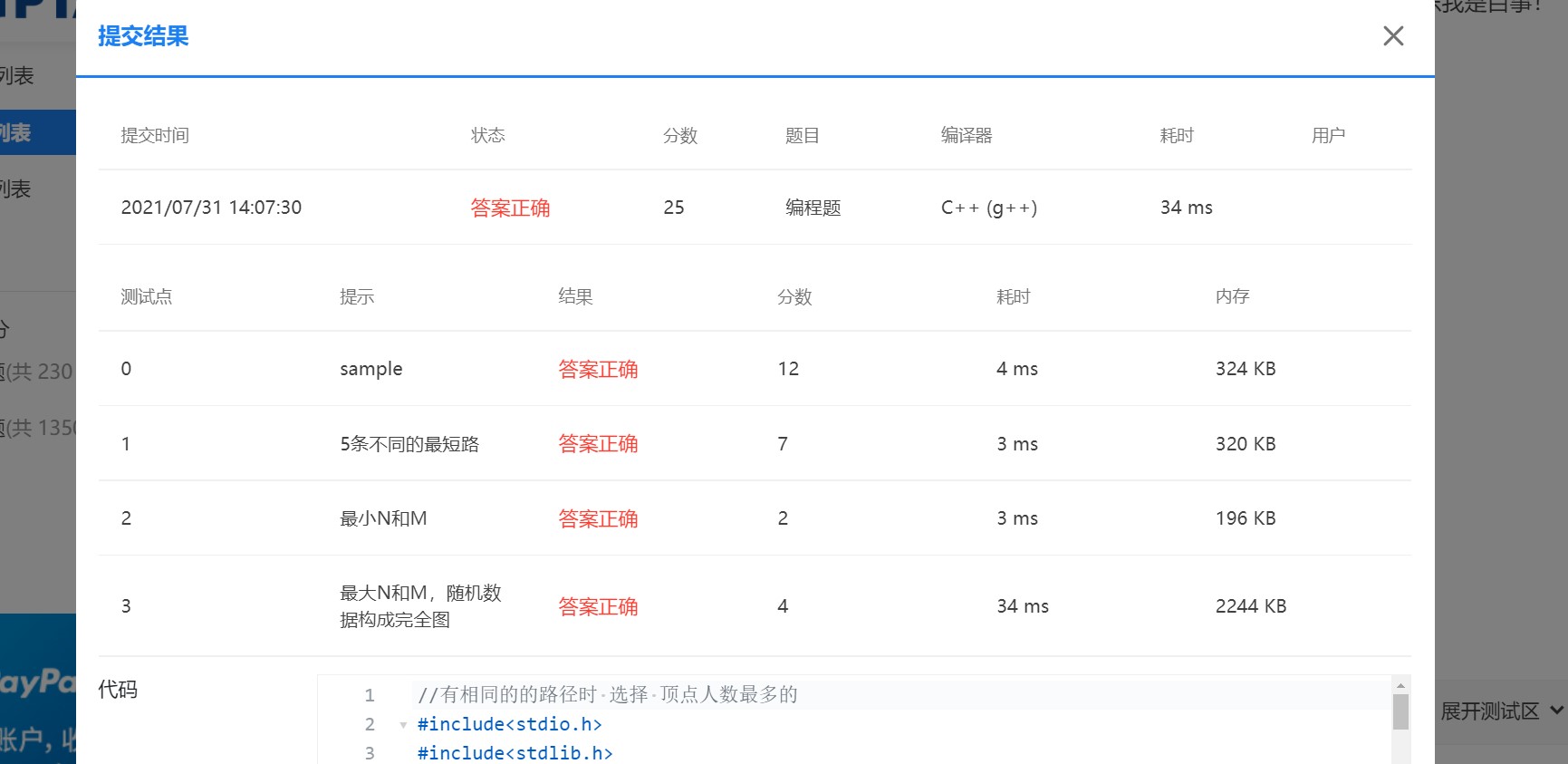
Task: Click the code editor scrollbar up arrow
Action: [1400, 685]
